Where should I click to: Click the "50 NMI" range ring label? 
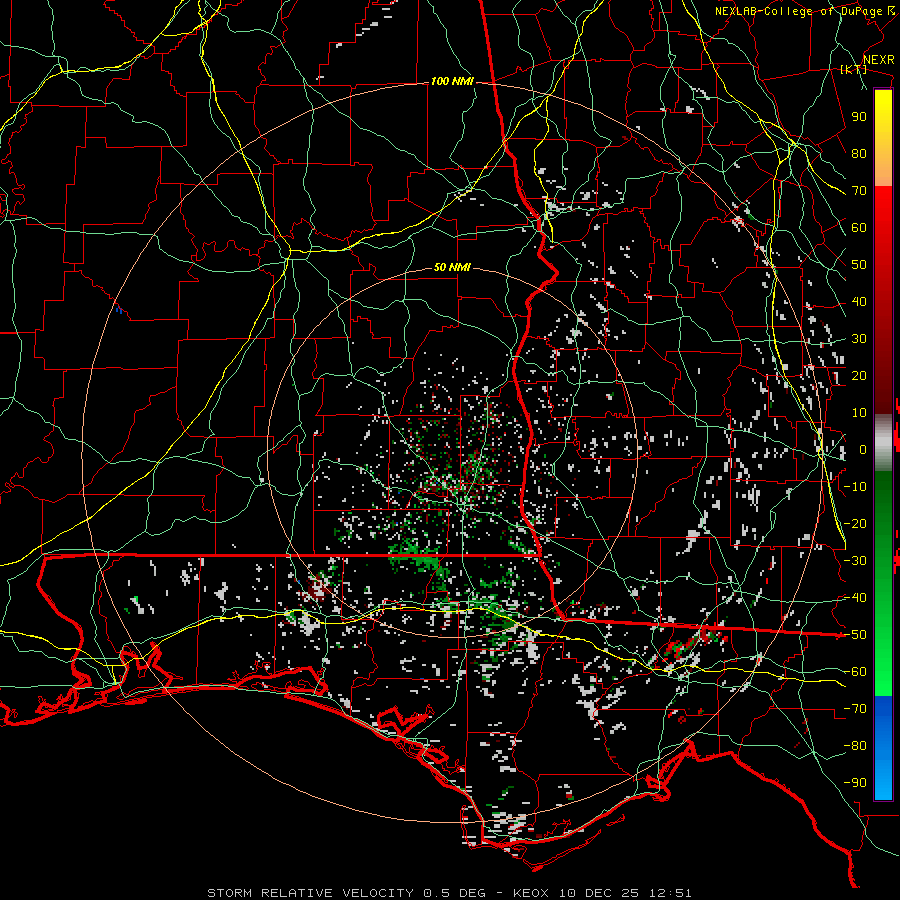click(452, 267)
